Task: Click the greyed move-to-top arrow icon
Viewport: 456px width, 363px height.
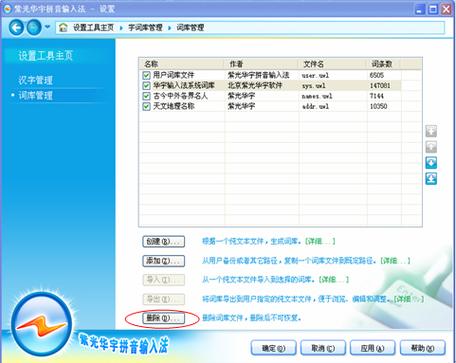Action: 431,131
